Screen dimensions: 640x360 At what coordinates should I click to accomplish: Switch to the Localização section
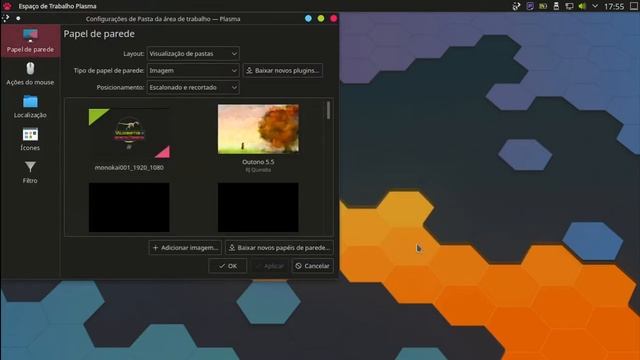pos(30,107)
